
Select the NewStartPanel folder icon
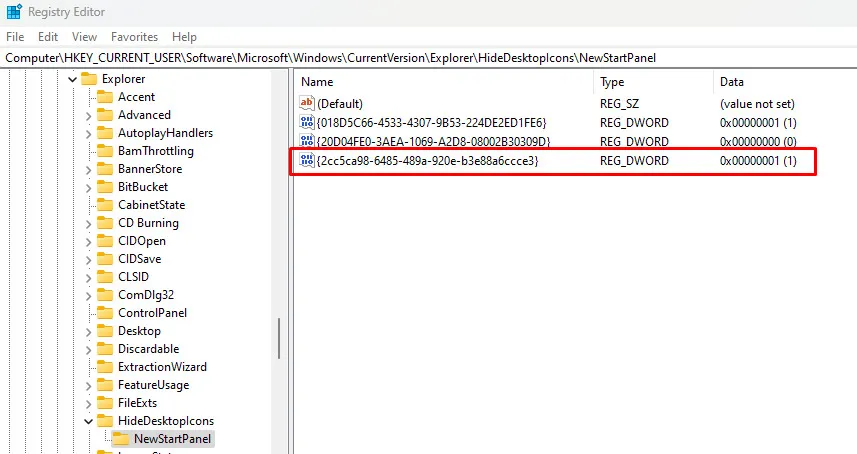(x=121, y=439)
